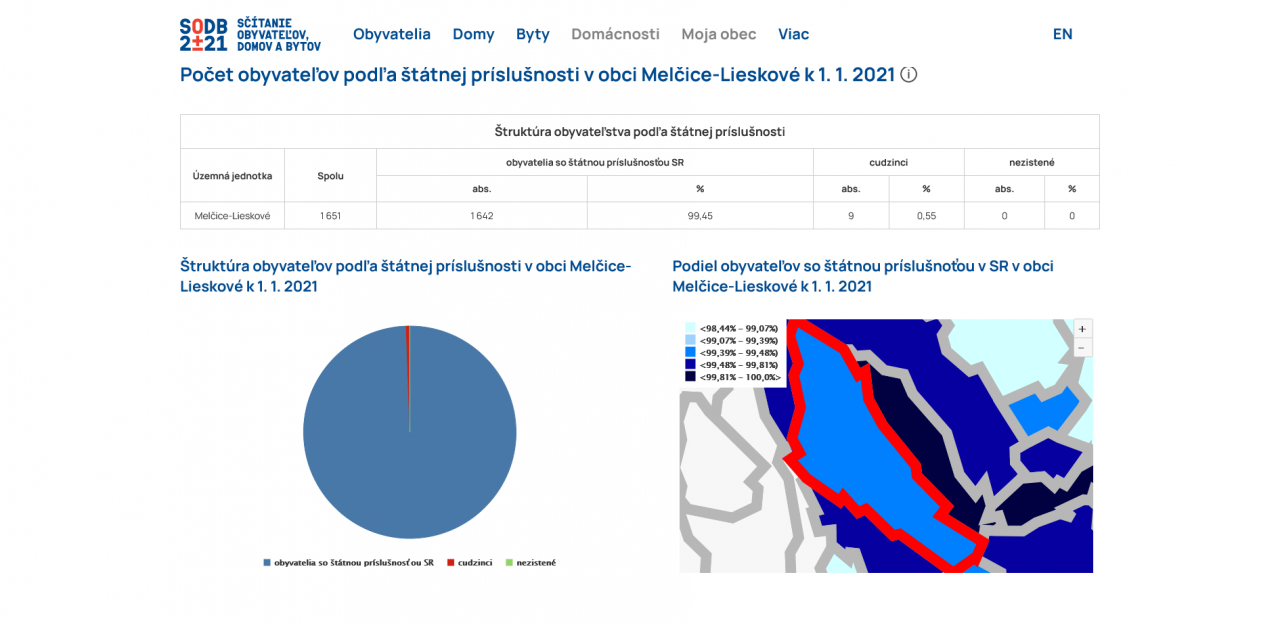Image resolution: width=1280 pixels, height=623 pixels.
Task: Open the Obyvatelia navigation menu
Action: (391, 34)
